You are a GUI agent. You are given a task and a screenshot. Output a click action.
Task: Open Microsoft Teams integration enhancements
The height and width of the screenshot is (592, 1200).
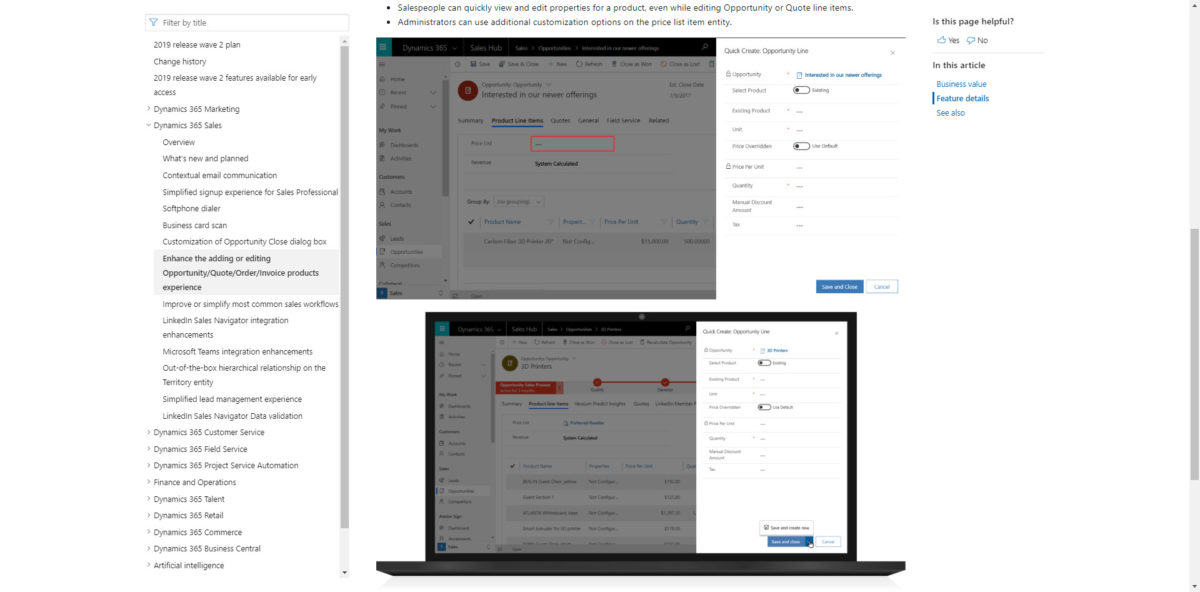click(x=237, y=352)
